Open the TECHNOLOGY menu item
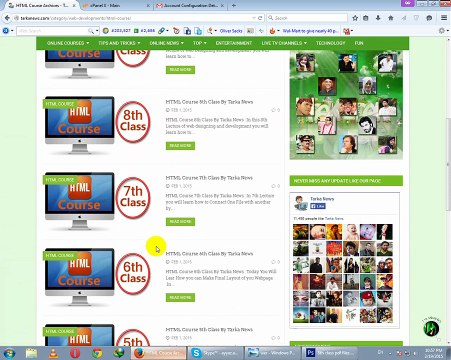Image resolution: width=451 pixels, height=360 pixels. pyautogui.click(x=331, y=43)
